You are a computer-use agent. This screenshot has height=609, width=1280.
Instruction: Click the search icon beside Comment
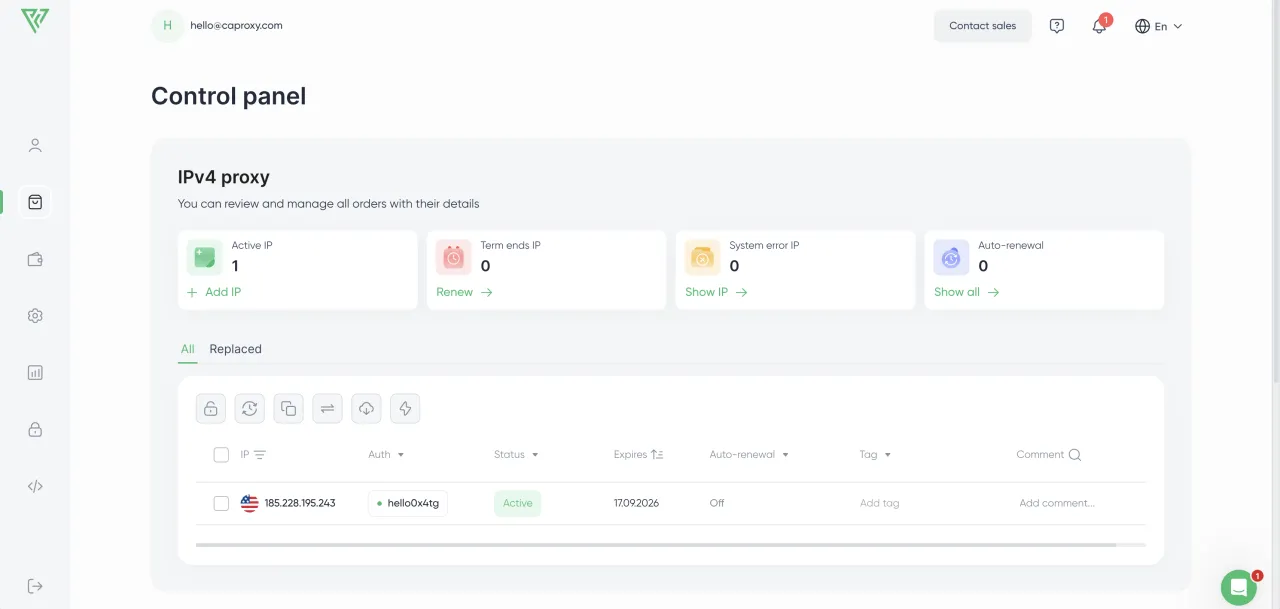coord(1075,455)
